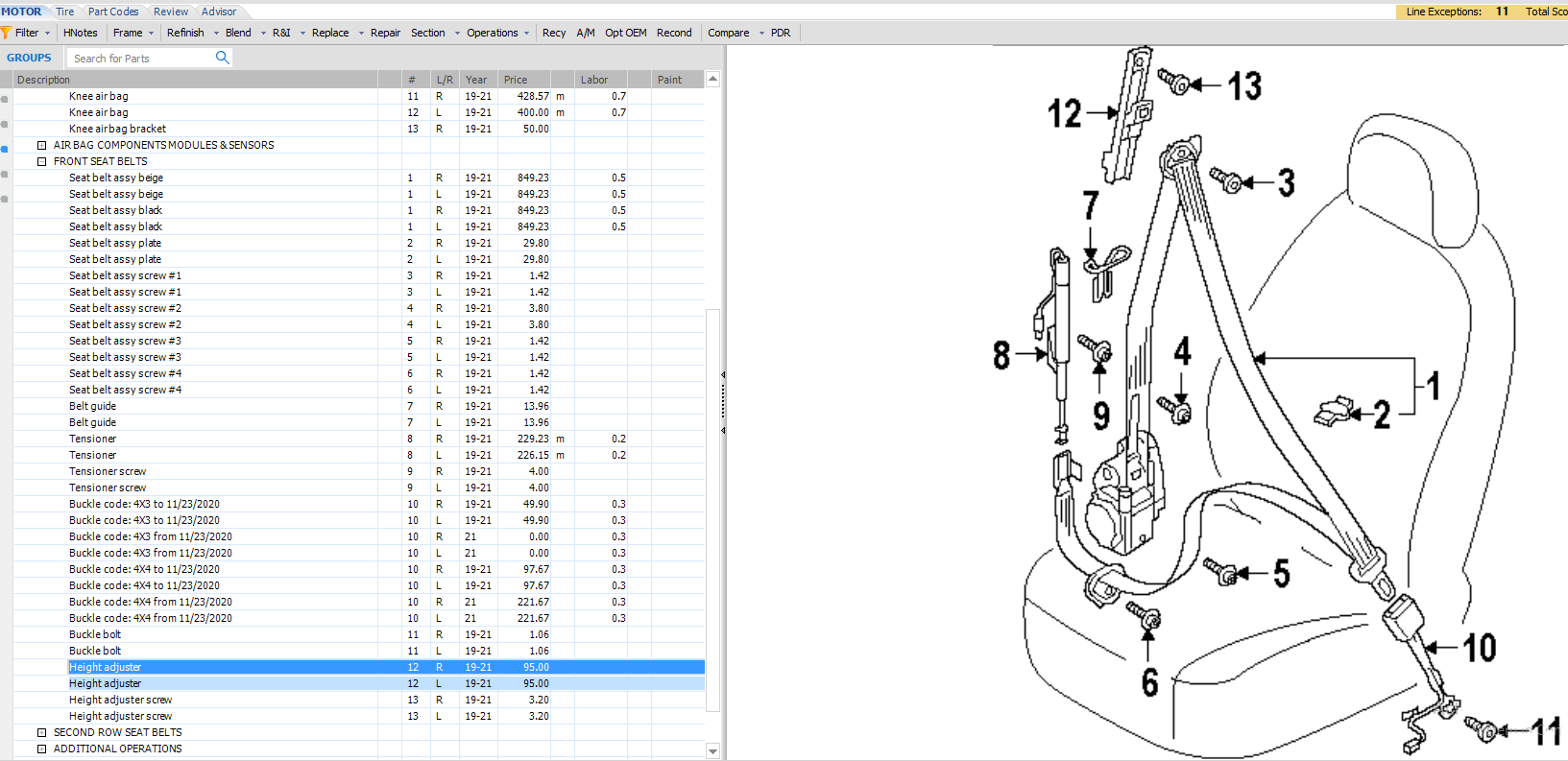Image resolution: width=1568 pixels, height=761 pixels.
Task: Click callout number 13 in diagram
Action: click(x=1245, y=86)
